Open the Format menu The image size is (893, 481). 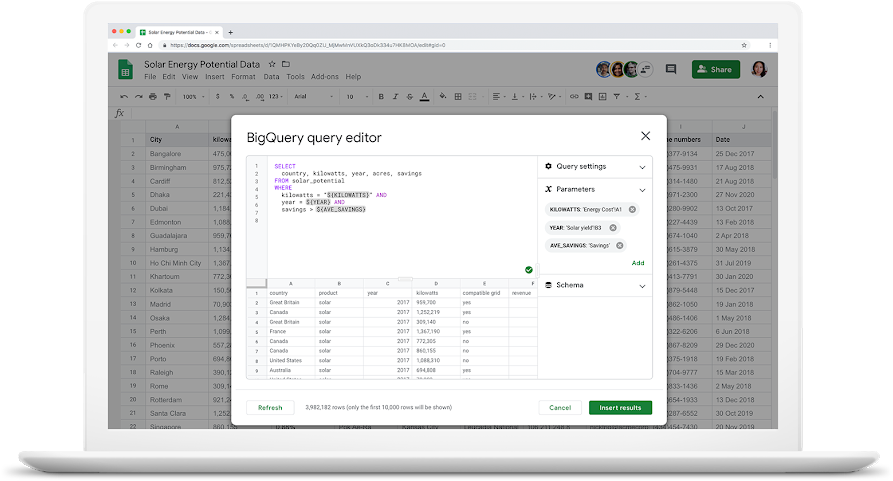click(x=243, y=77)
